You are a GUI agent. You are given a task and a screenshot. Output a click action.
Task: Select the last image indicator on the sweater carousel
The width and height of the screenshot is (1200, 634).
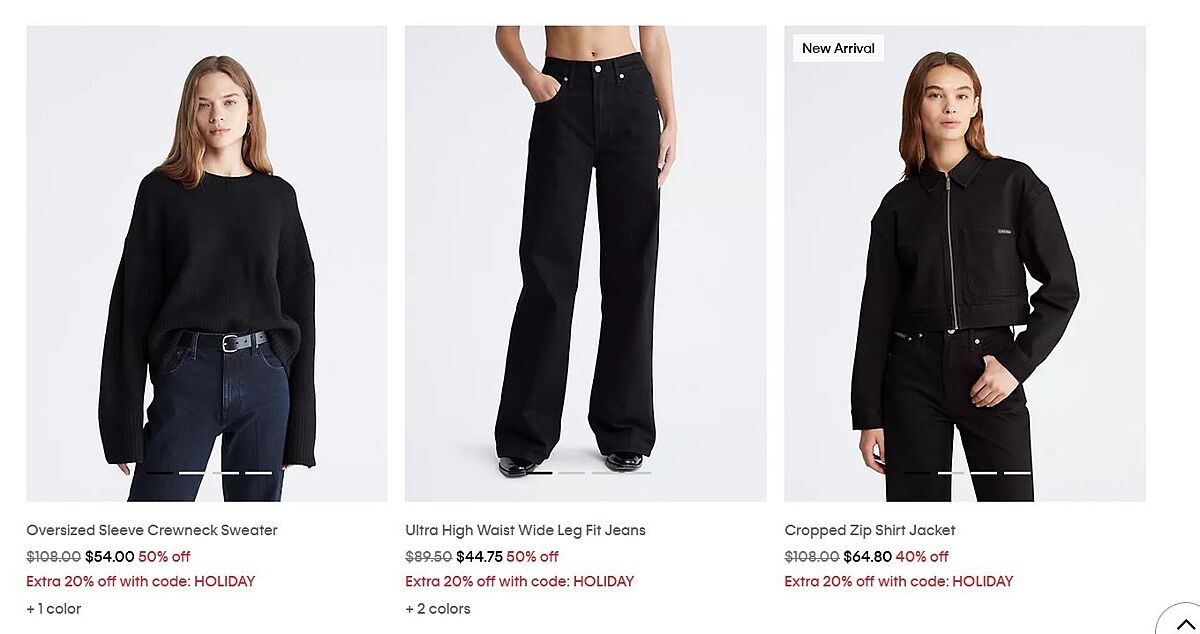tap(259, 472)
